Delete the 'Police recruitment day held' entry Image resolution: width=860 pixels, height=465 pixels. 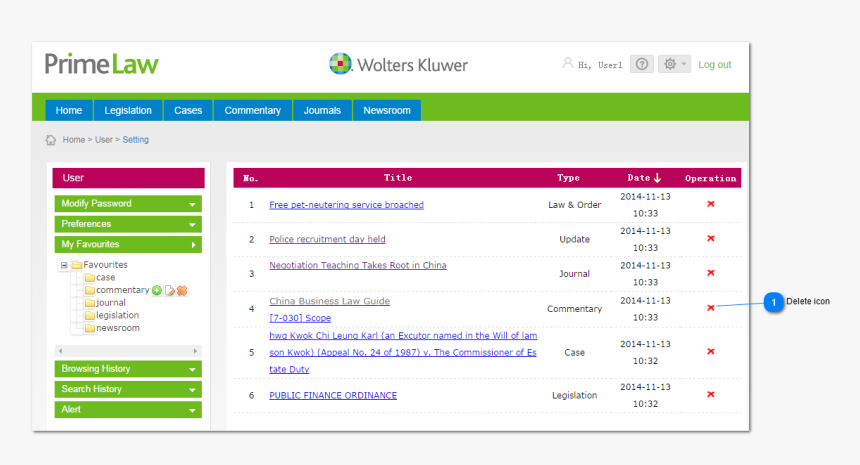[x=711, y=239]
